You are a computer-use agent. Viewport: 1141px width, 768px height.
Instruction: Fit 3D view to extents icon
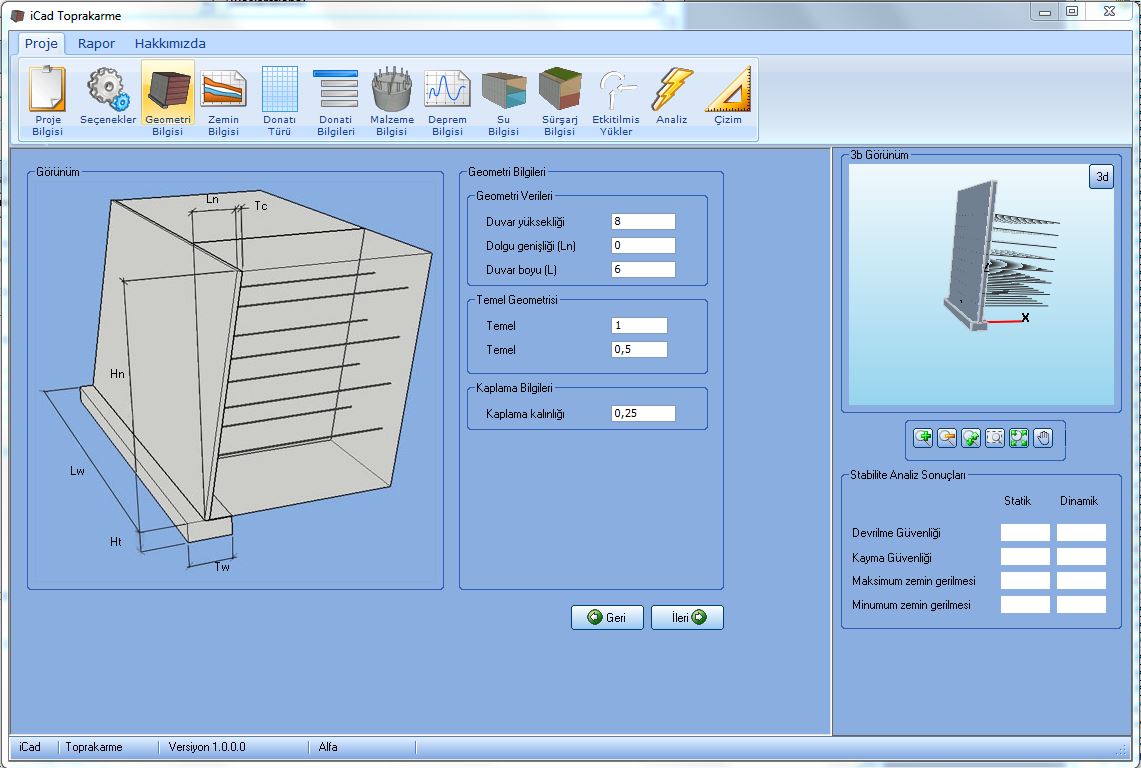1019,438
